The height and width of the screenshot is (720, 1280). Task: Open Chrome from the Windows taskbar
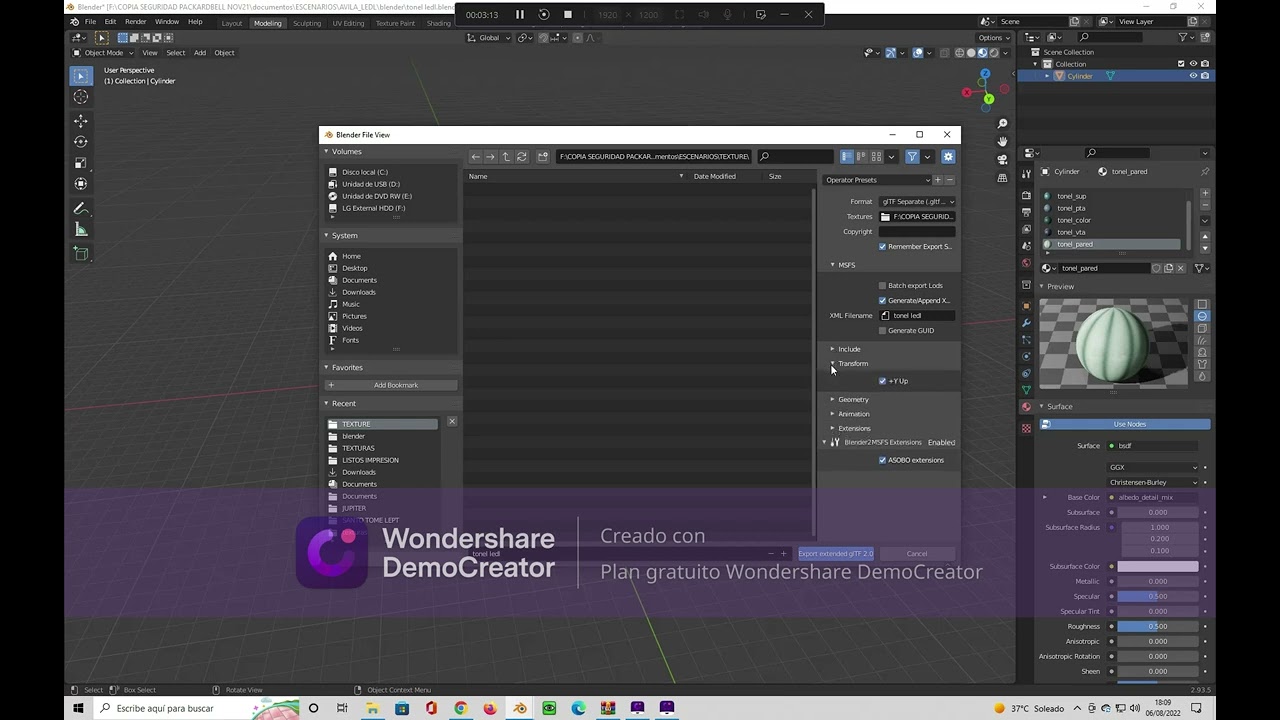[460, 708]
